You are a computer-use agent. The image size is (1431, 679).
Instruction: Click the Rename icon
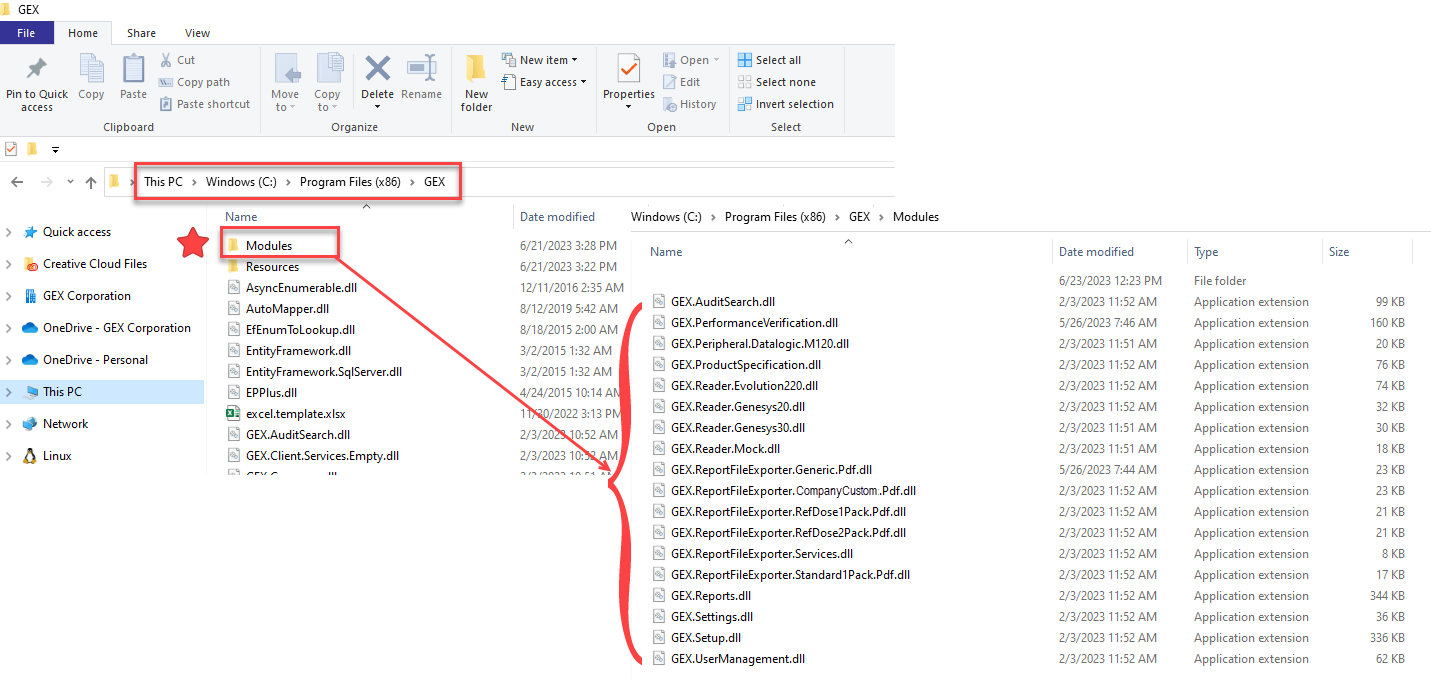pyautogui.click(x=421, y=68)
